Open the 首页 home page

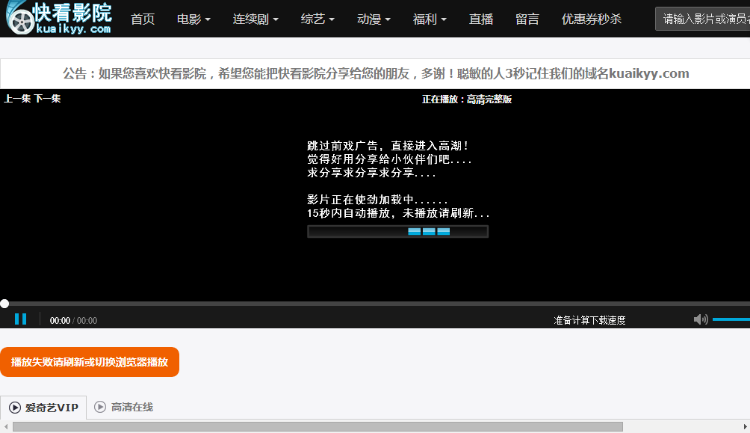point(143,19)
